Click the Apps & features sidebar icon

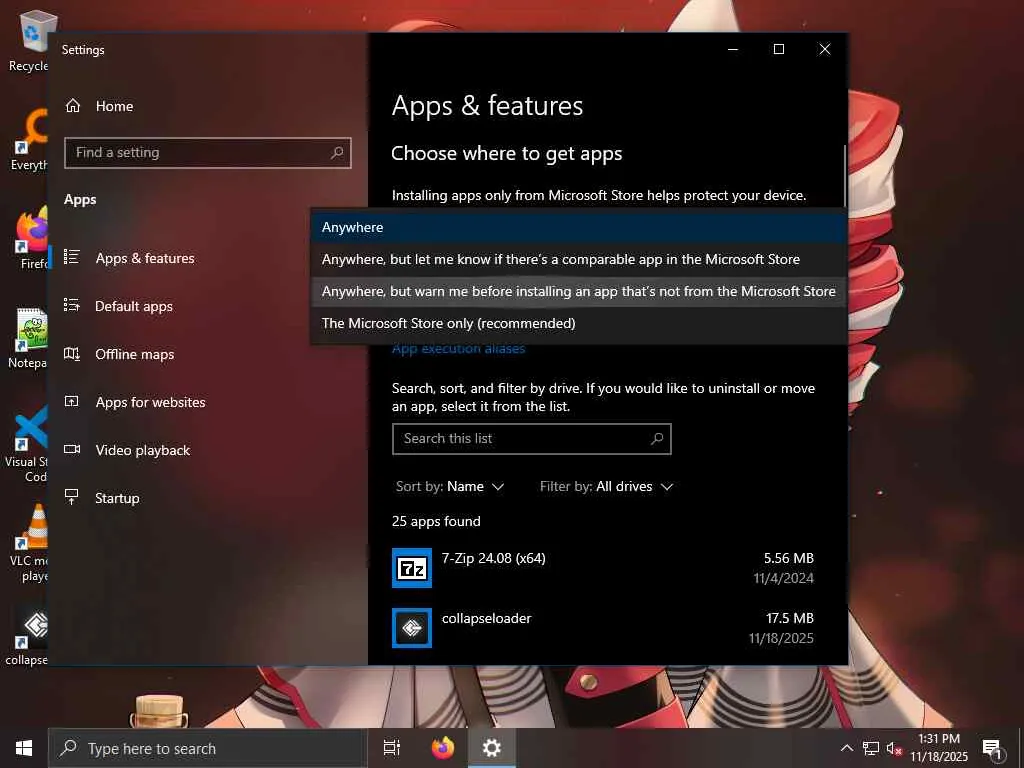pos(72,257)
